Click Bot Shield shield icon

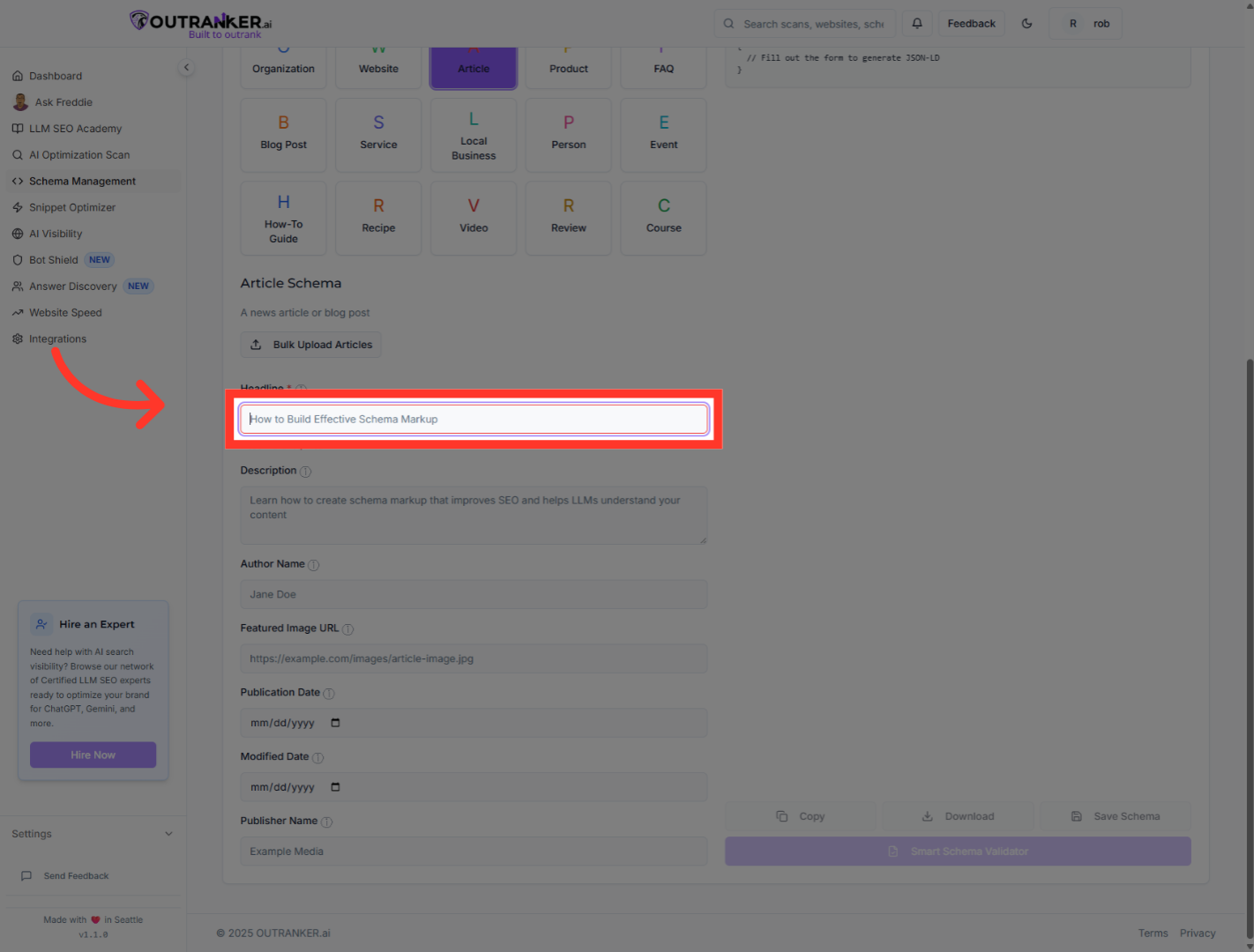point(18,260)
